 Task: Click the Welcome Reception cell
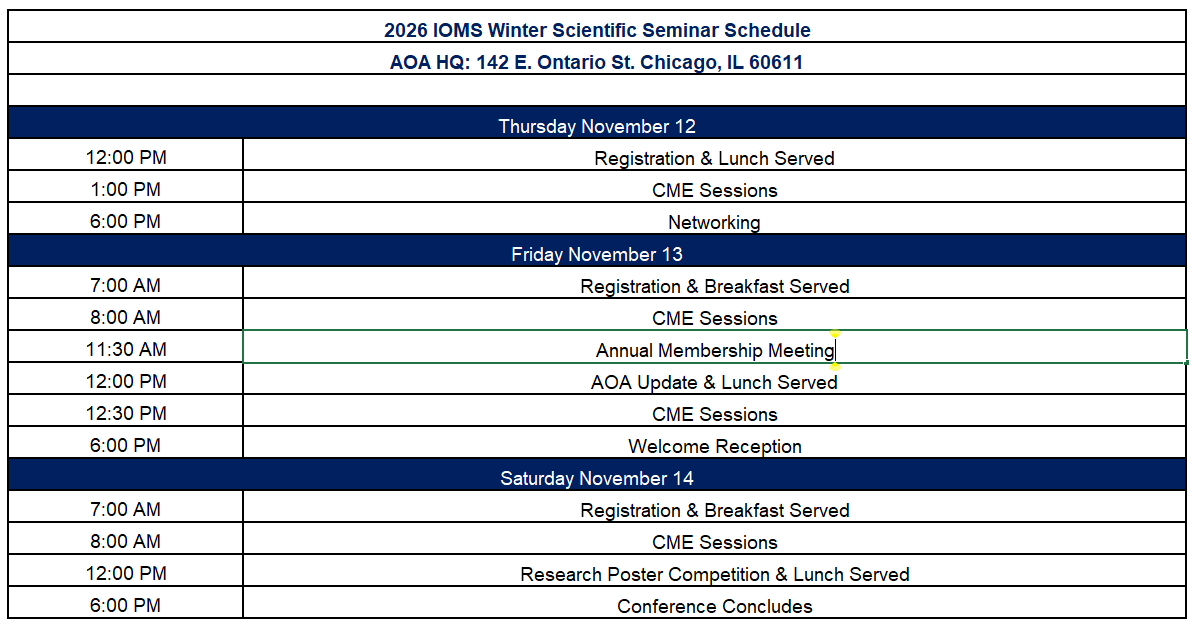714,443
